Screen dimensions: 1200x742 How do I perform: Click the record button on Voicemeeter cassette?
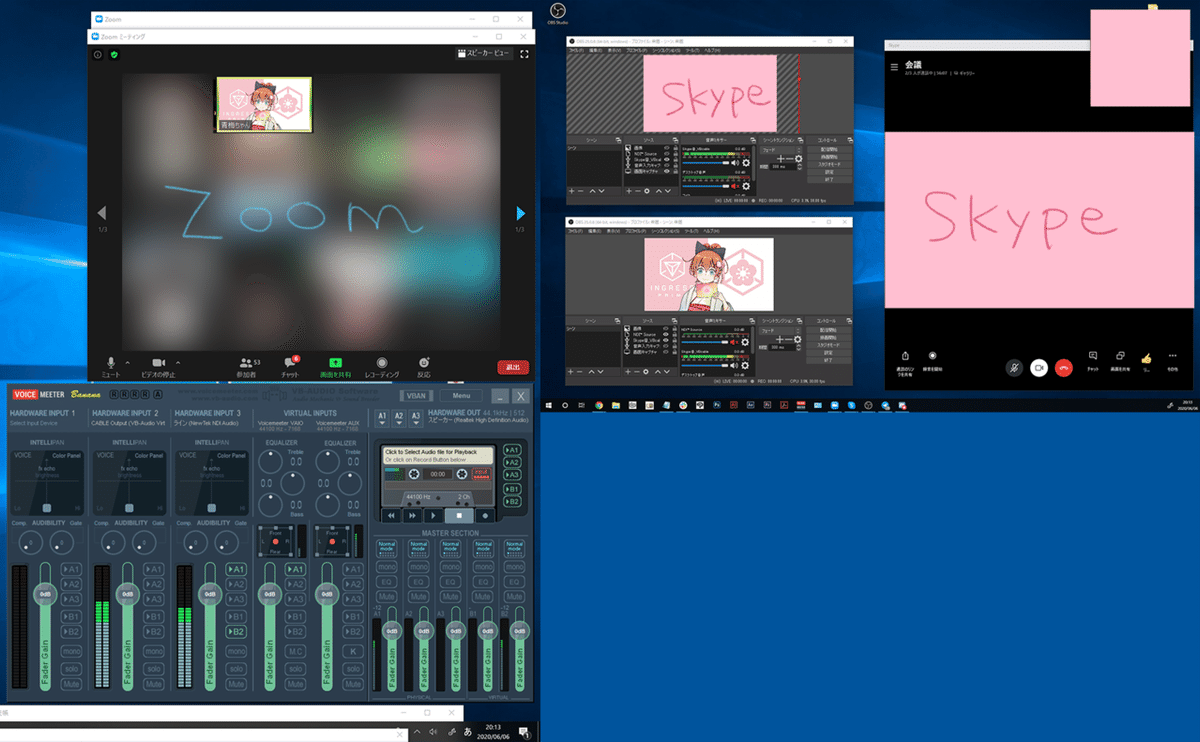click(485, 515)
